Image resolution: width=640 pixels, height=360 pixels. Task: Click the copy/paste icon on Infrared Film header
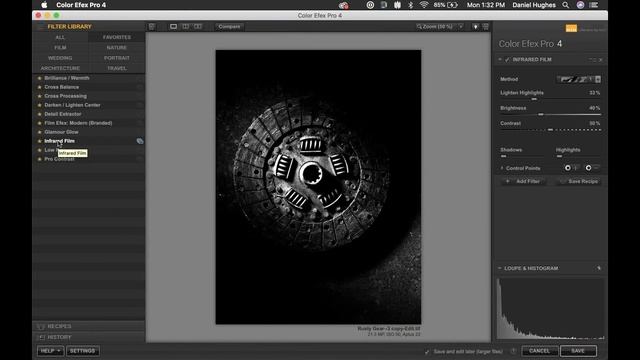point(592,60)
